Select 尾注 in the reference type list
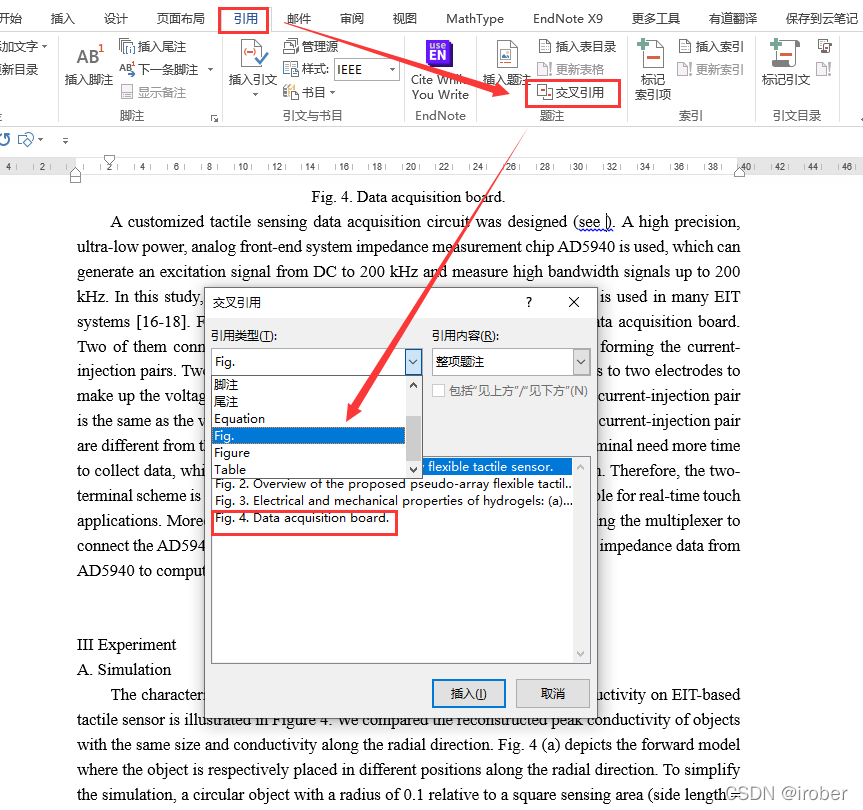Image resolution: width=863 pixels, height=810 pixels. pyautogui.click(x=308, y=402)
